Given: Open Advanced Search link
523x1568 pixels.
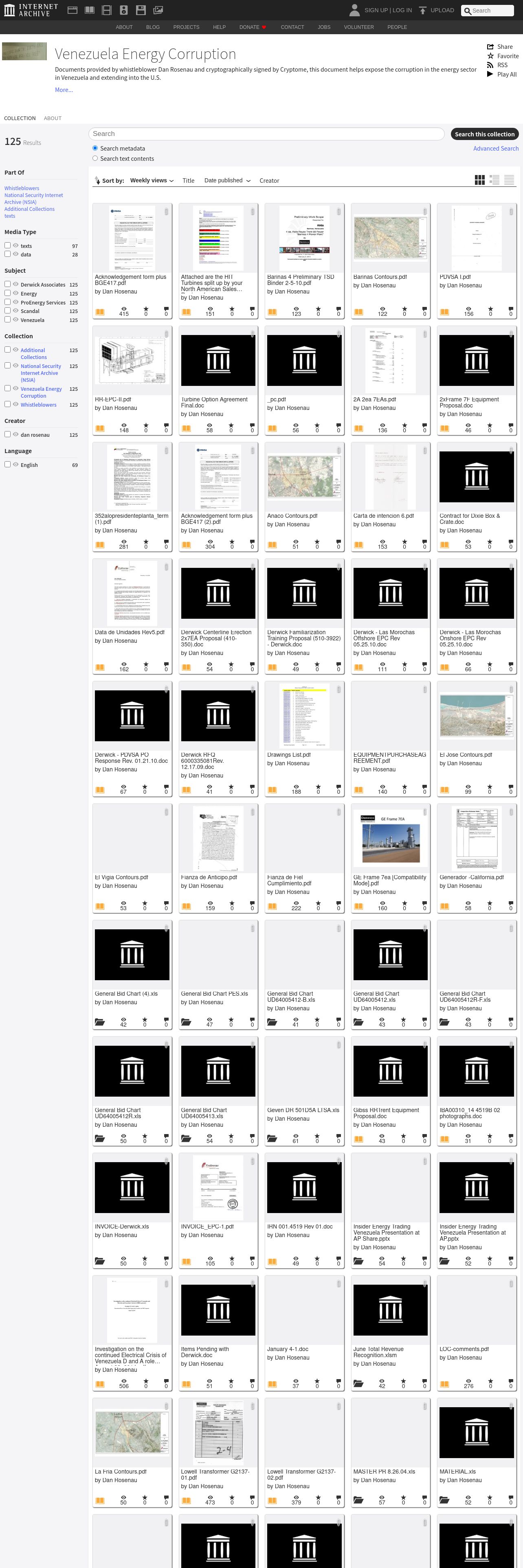Looking at the screenshot, I should coord(496,149).
